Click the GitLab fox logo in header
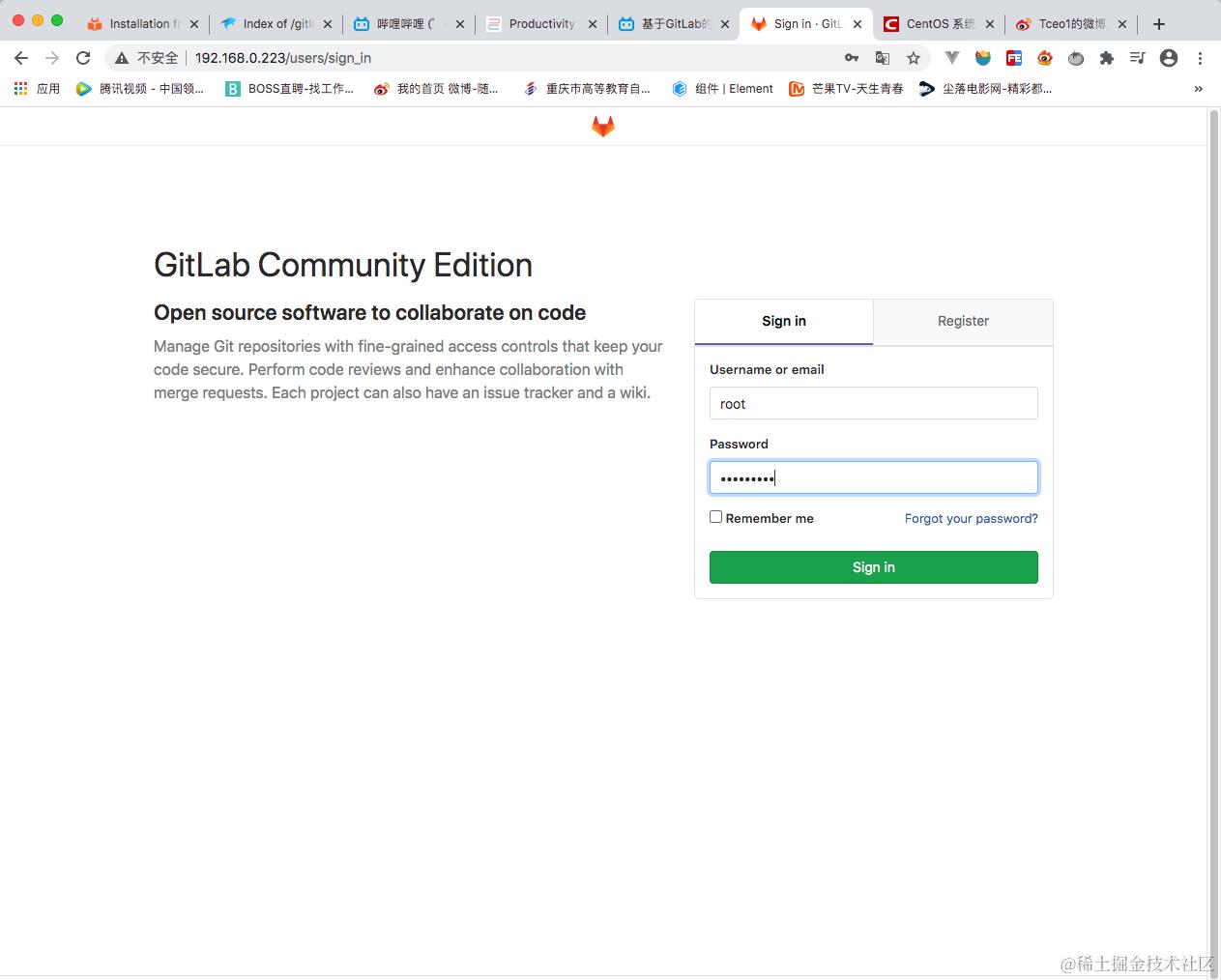 [603, 127]
